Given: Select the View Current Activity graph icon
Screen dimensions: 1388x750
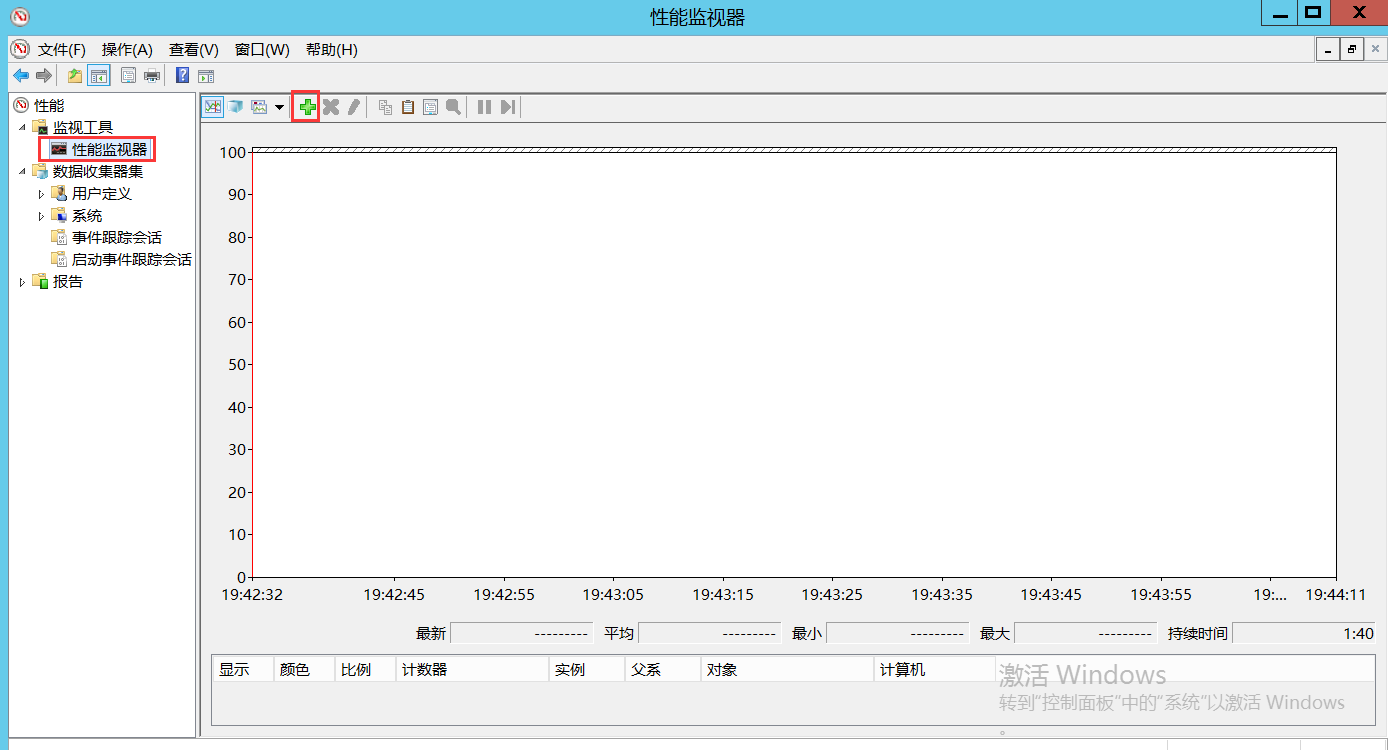Looking at the screenshot, I should (213, 107).
